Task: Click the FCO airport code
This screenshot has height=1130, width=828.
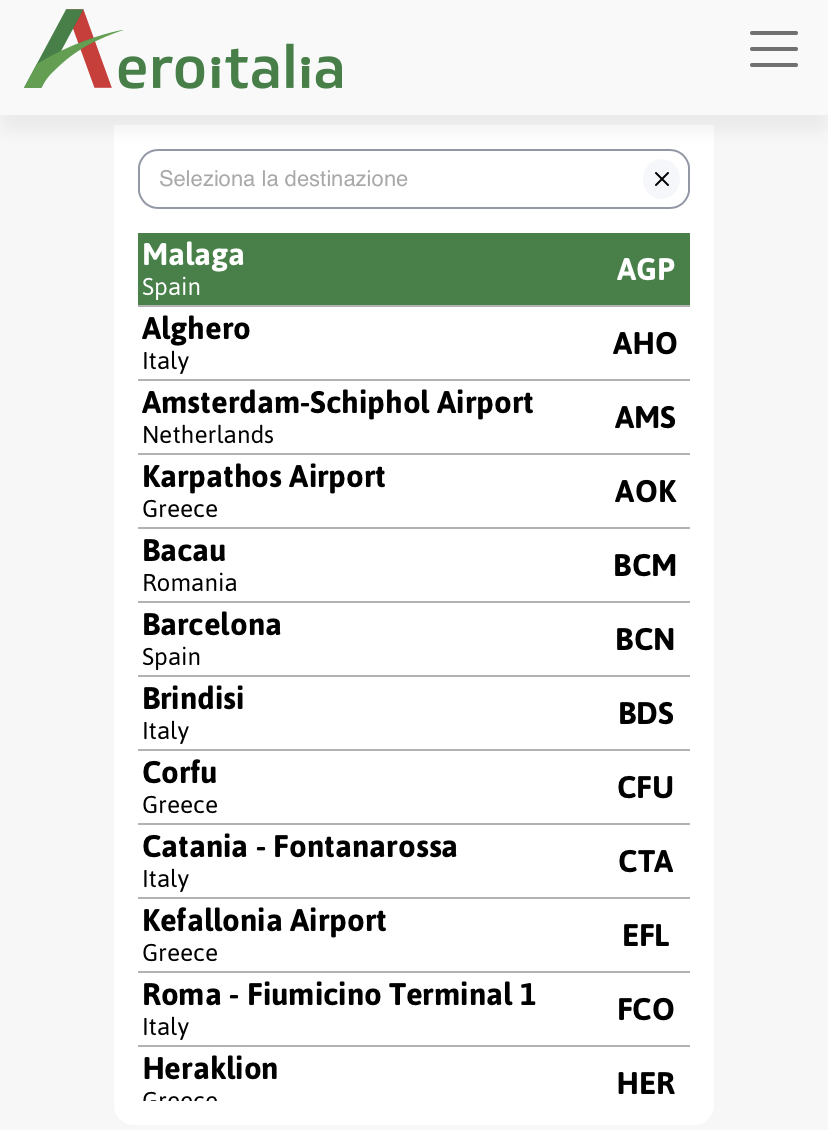Action: (x=645, y=1010)
